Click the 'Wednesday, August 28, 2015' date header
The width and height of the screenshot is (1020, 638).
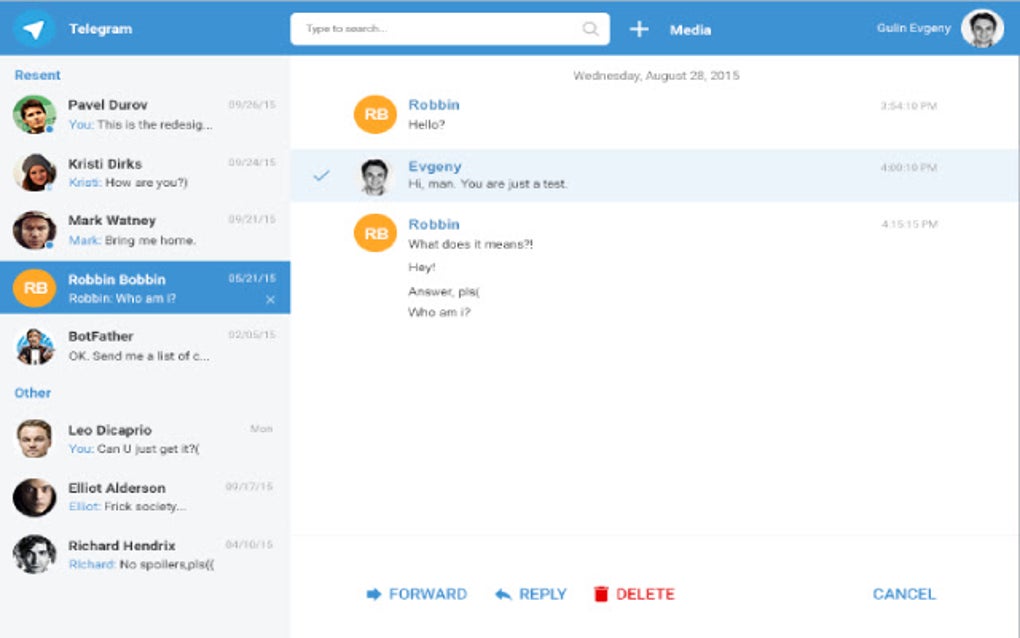[656, 75]
